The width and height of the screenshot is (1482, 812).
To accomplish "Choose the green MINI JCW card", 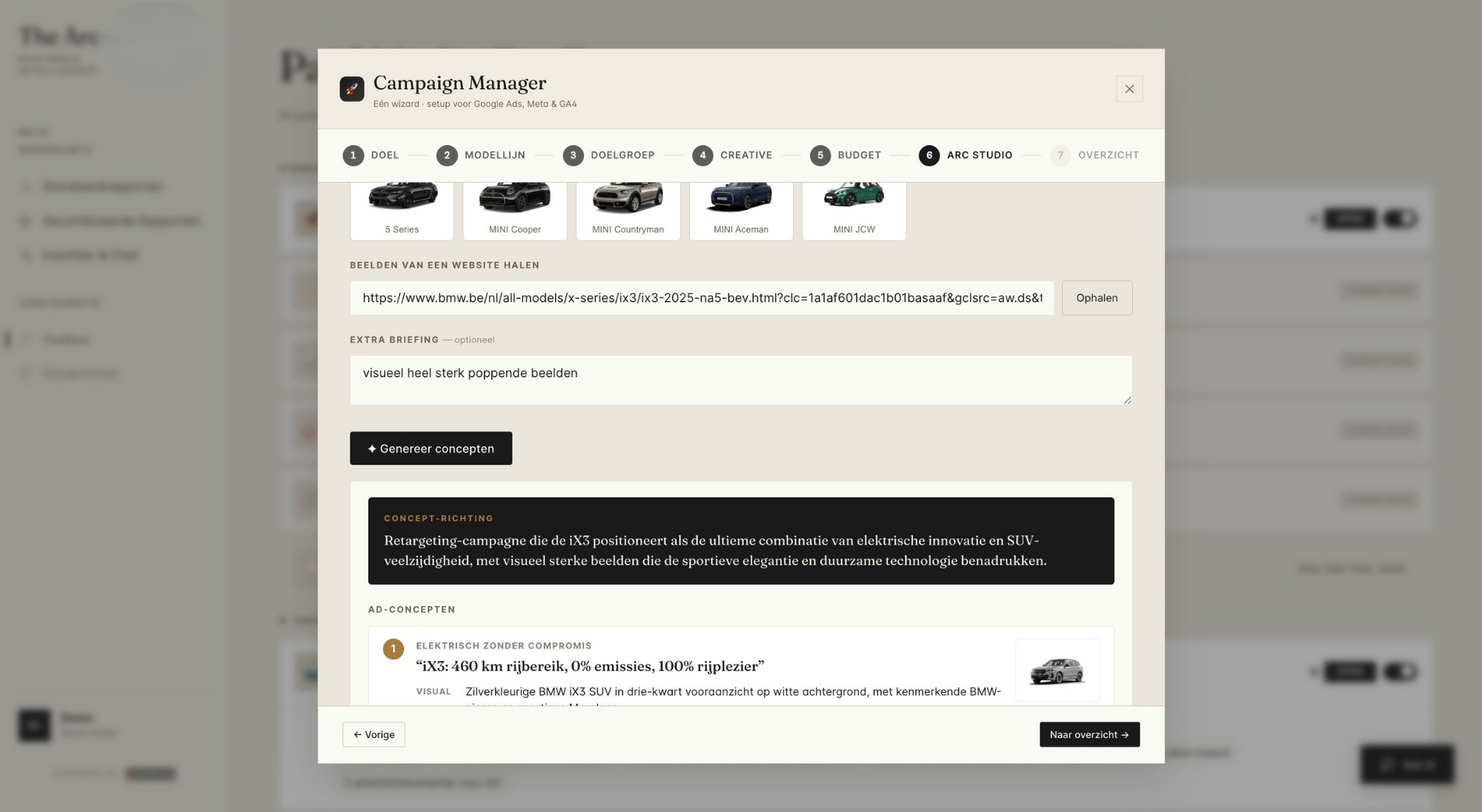I will point(854,210).
